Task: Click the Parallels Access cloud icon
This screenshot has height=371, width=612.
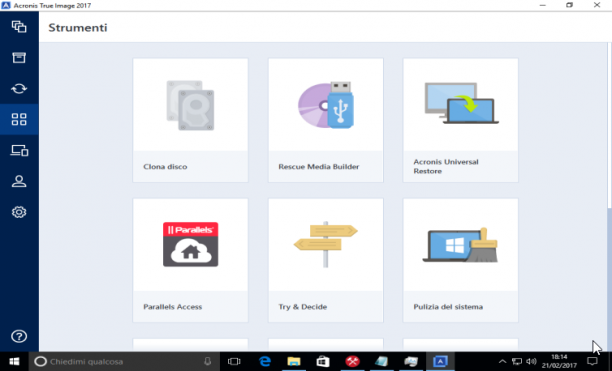Action: tap(190, 244)
